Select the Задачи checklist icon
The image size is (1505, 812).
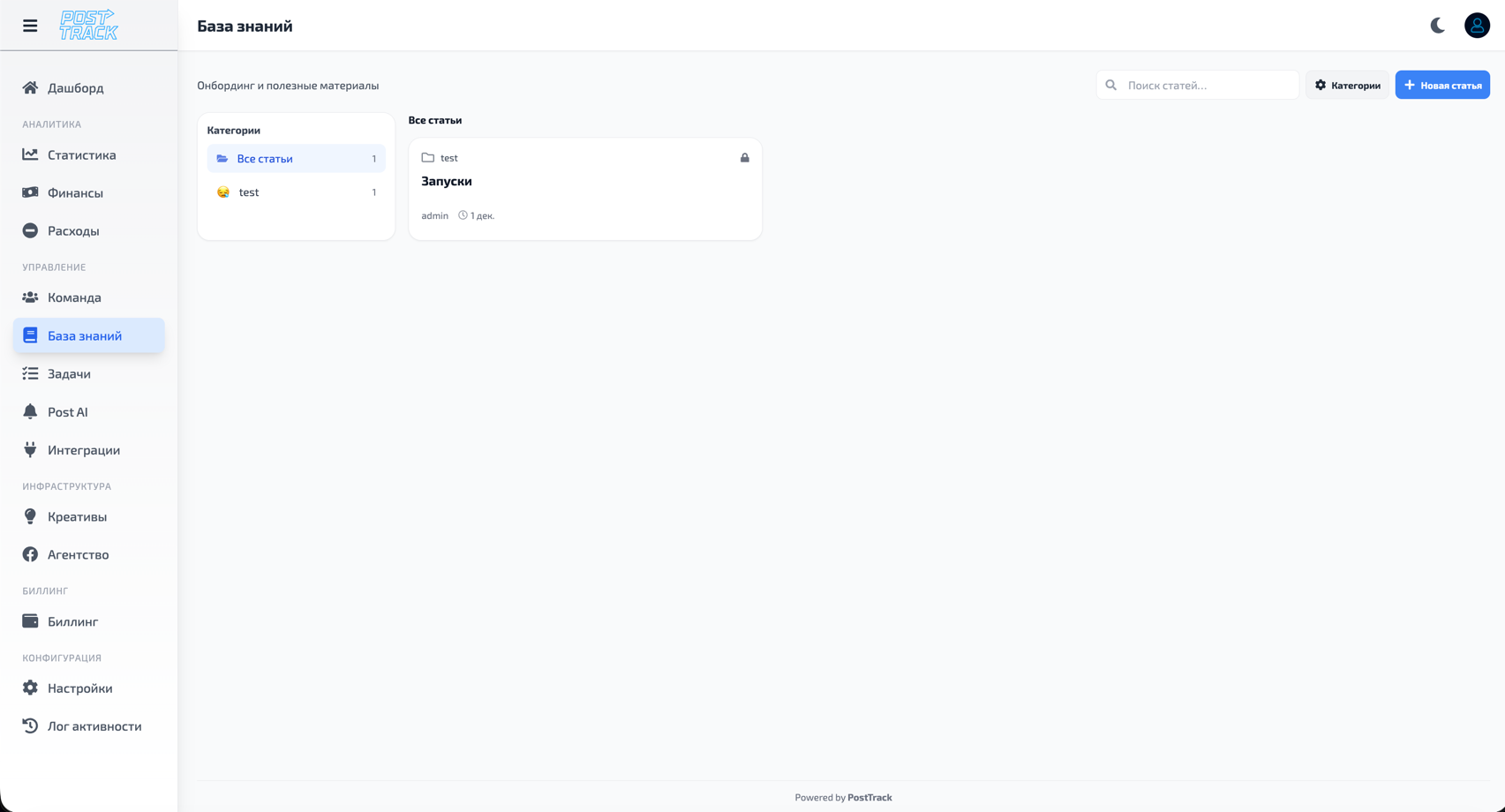click(30, 373)
